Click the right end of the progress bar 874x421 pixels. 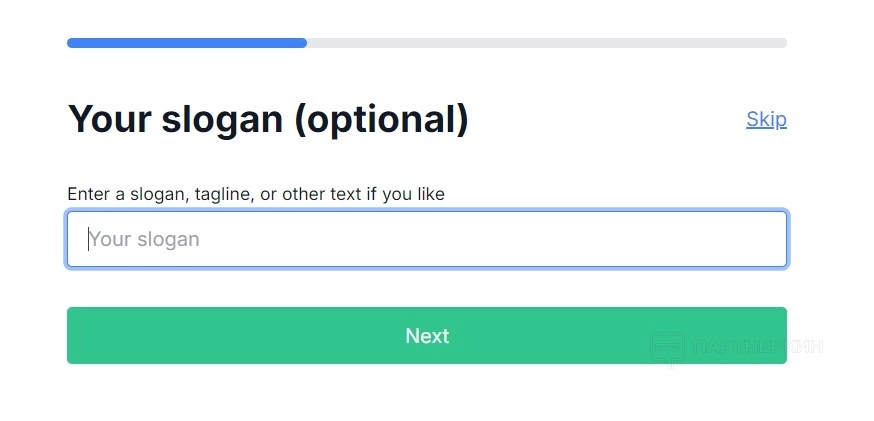tap(782, 43)
